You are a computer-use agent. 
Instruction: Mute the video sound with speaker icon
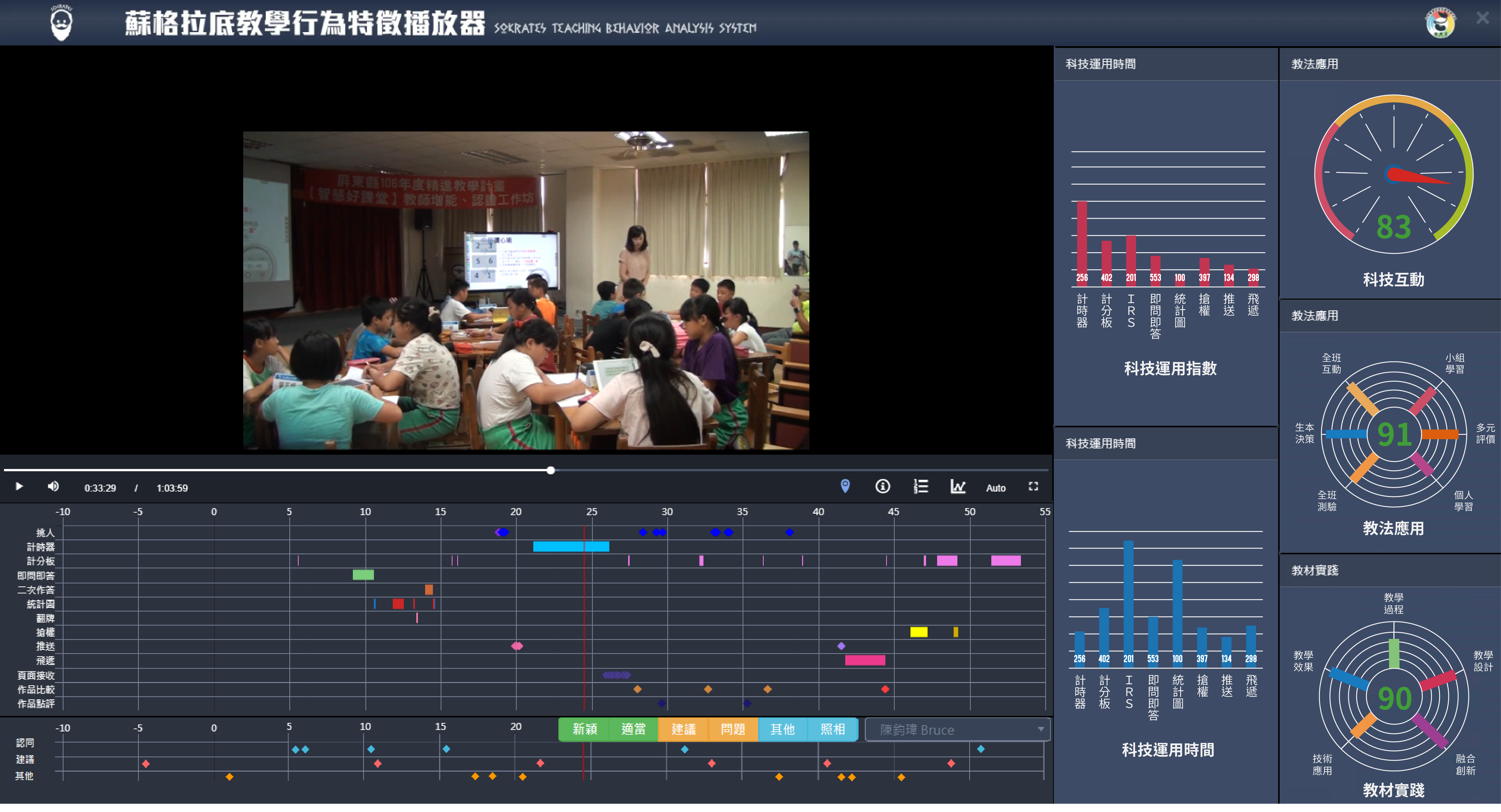tap(53, 486)
